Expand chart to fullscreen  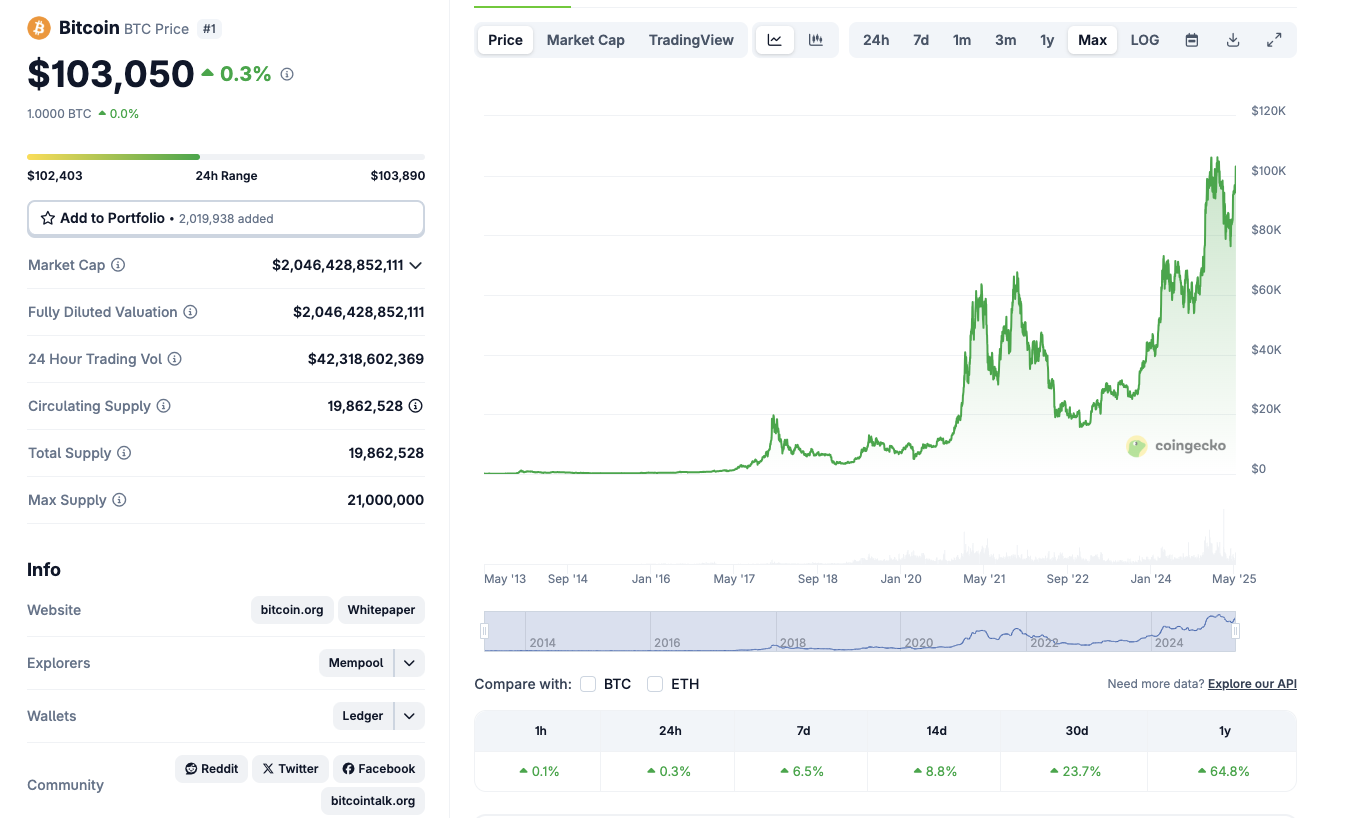point(1274,40)
